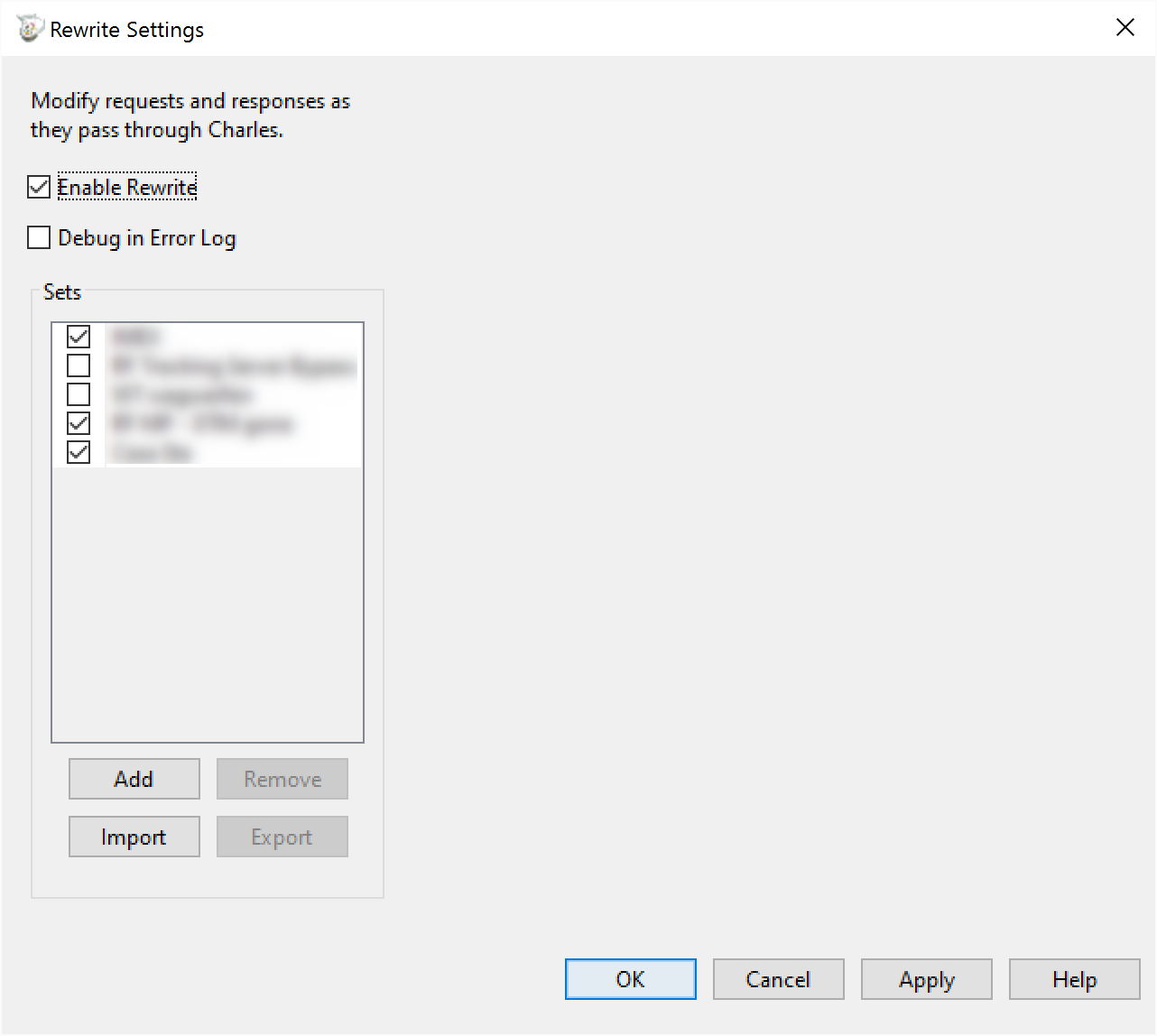
Task: Enable Debug in Error Log checkbox
Action: point(39,238)
